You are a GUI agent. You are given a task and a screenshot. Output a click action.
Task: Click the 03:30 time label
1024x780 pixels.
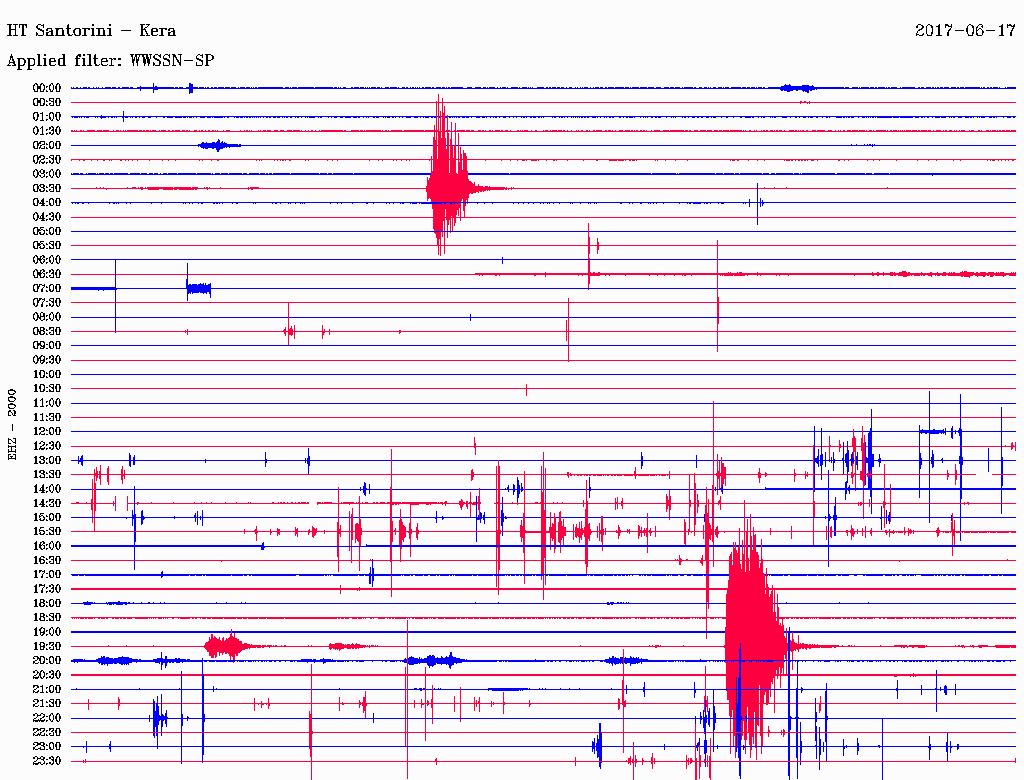tap(47, 189)
